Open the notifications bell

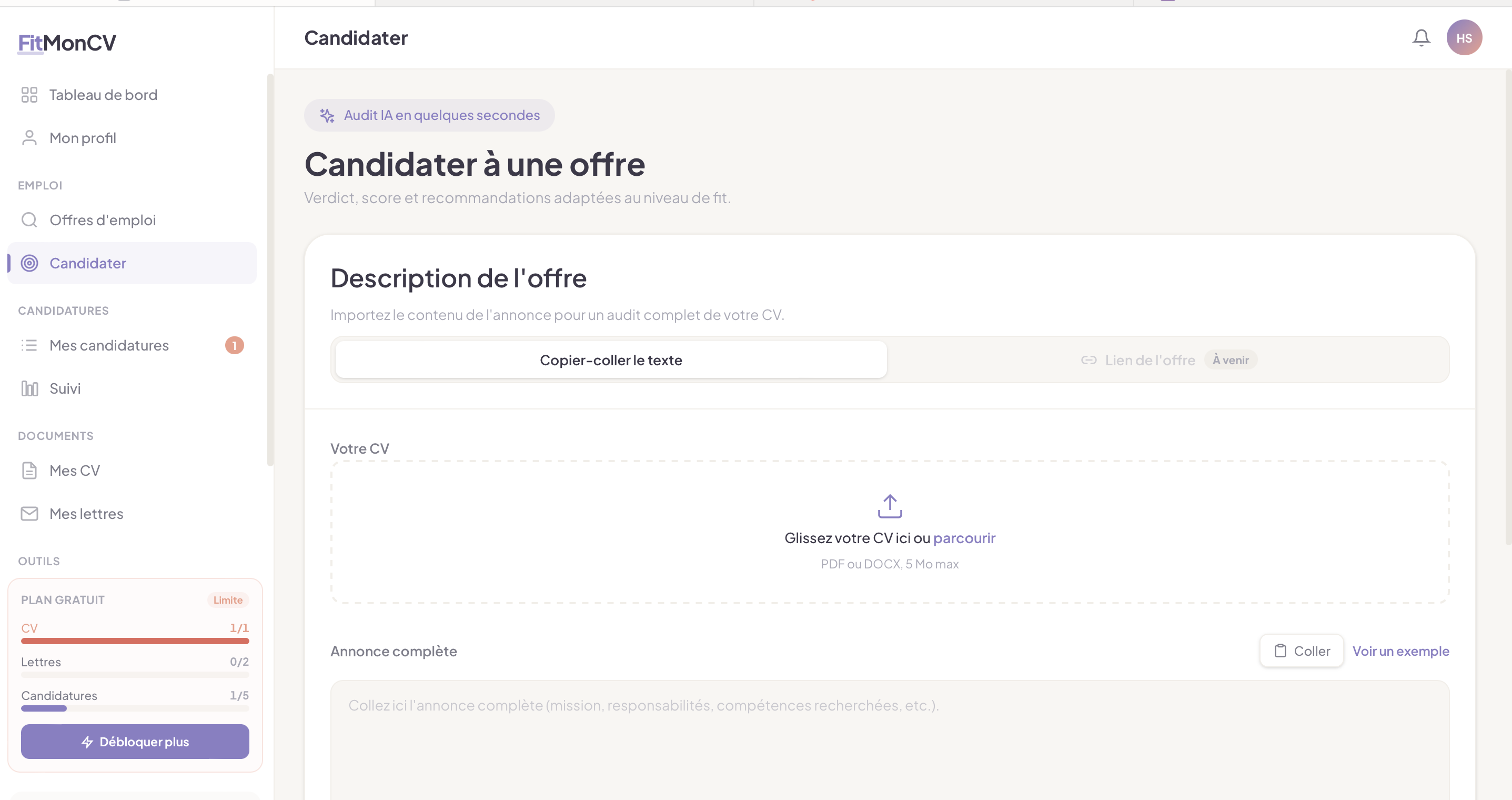(x=1421, y=37)
